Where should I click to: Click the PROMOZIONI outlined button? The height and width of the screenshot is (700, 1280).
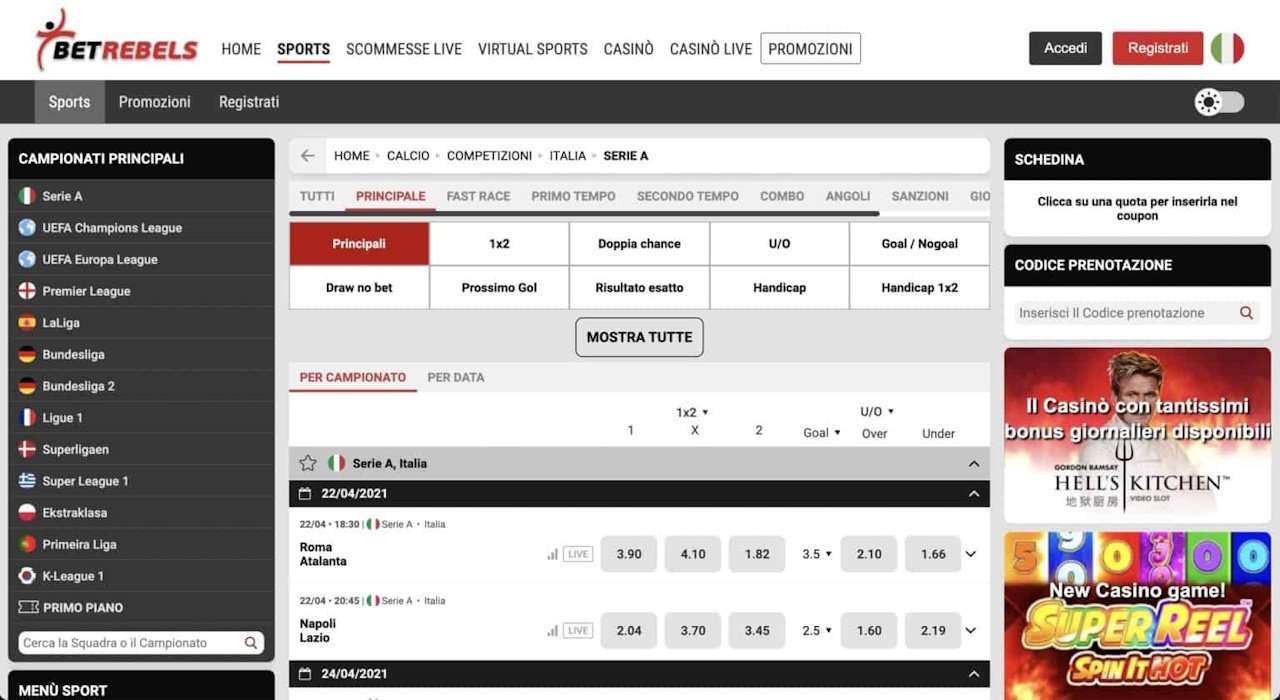point(810,49)
